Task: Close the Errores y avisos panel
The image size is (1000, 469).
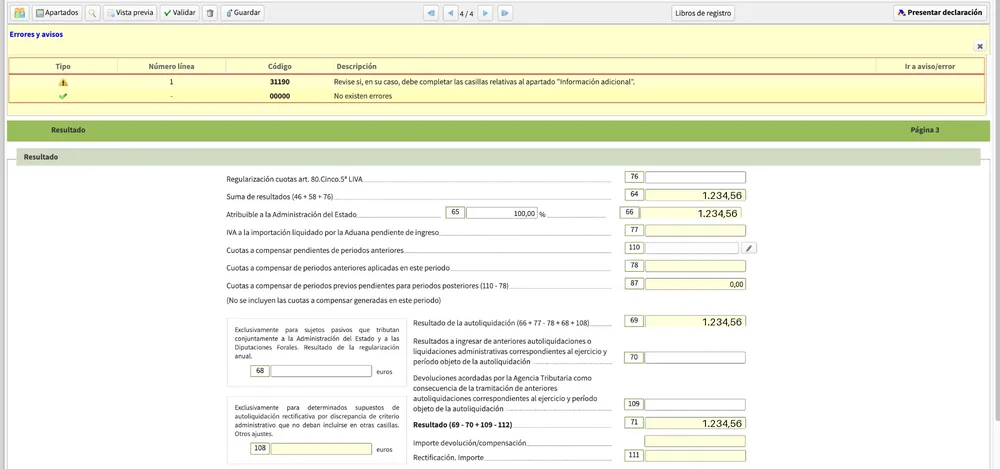Action: 980,46
